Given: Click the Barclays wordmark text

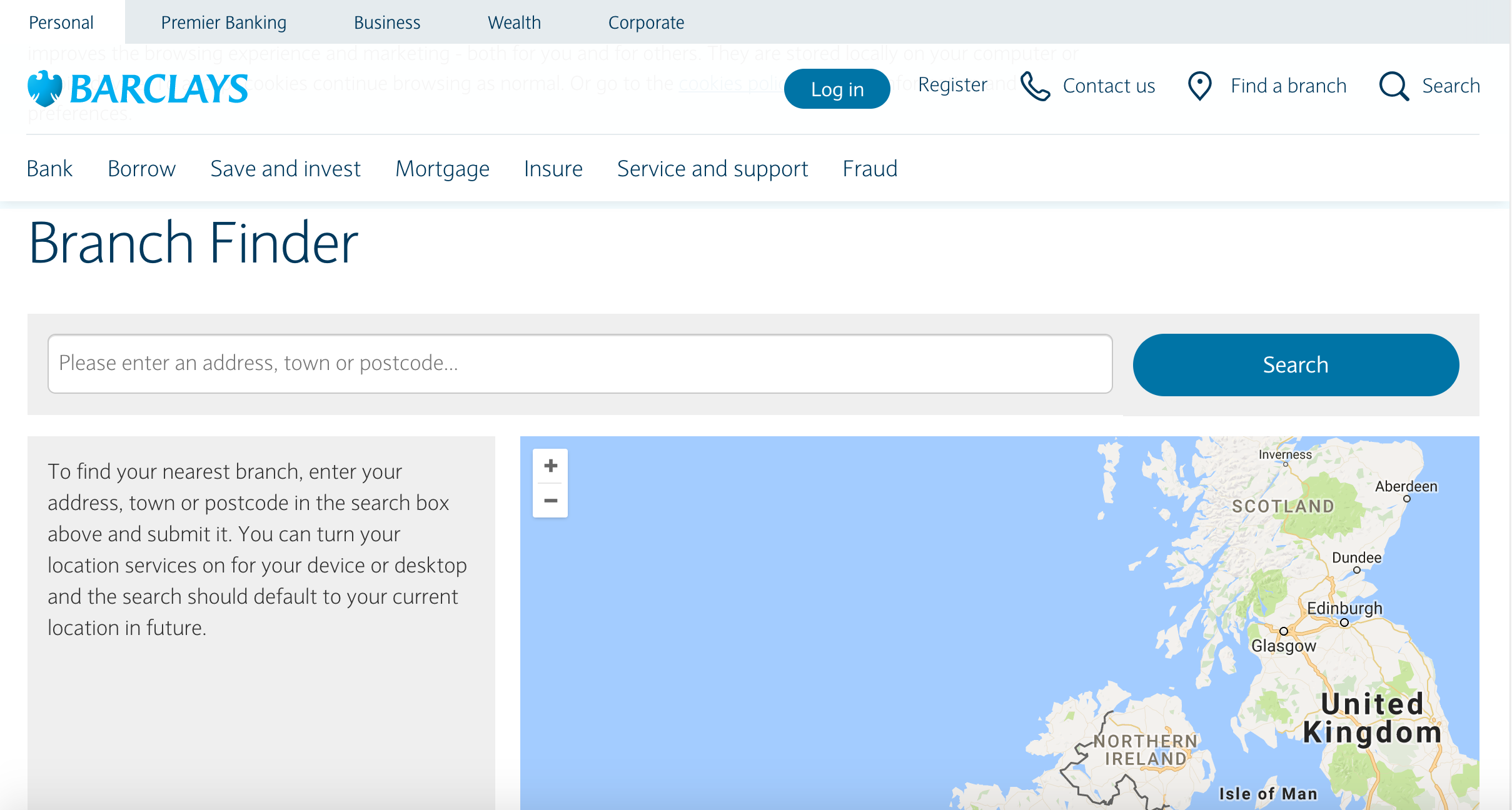Looking at the screenshot, I should coord(159,89).
